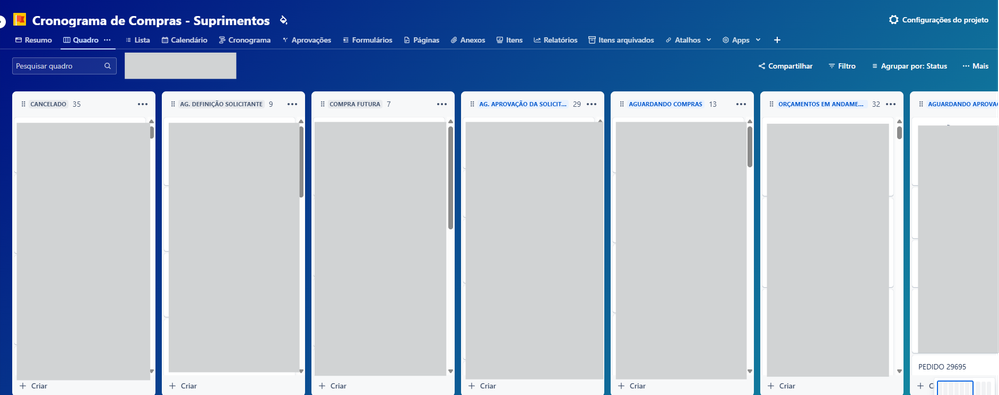Create a card in AG. APROVAÇÃO DA SOLICIT column
The image size is (999, 395).
pyautogui.click(x=482, y=385)
